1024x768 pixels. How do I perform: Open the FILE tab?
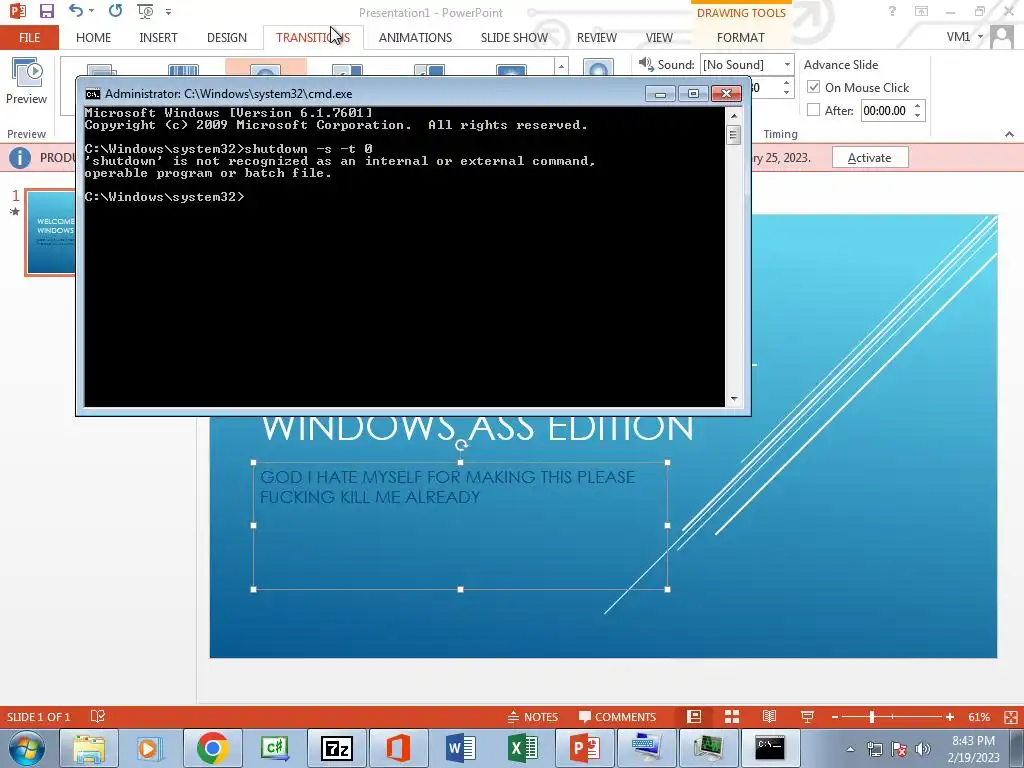(29, 37)
